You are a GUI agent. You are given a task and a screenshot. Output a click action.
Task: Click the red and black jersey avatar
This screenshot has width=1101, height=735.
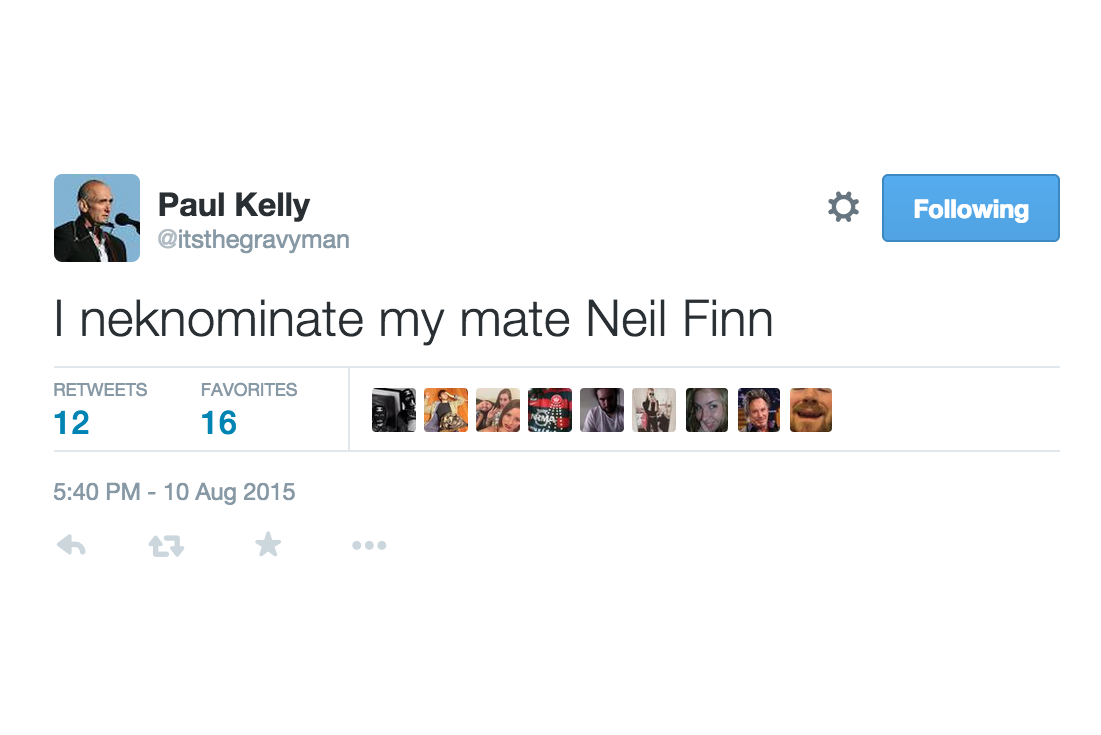point(550,410)
